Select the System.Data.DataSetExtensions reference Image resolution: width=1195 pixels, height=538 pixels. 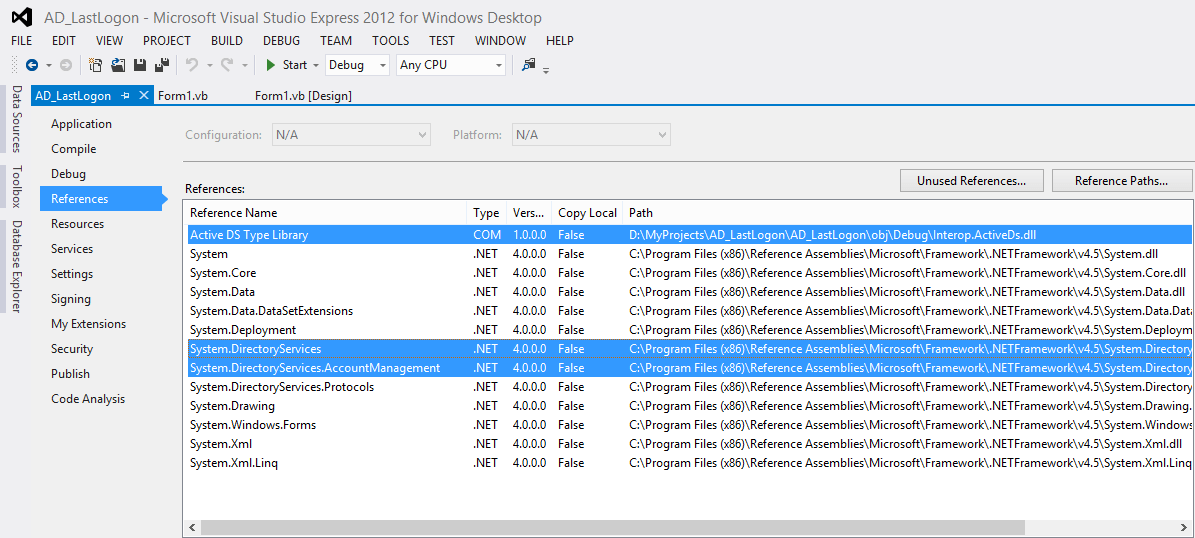point(690,311)
